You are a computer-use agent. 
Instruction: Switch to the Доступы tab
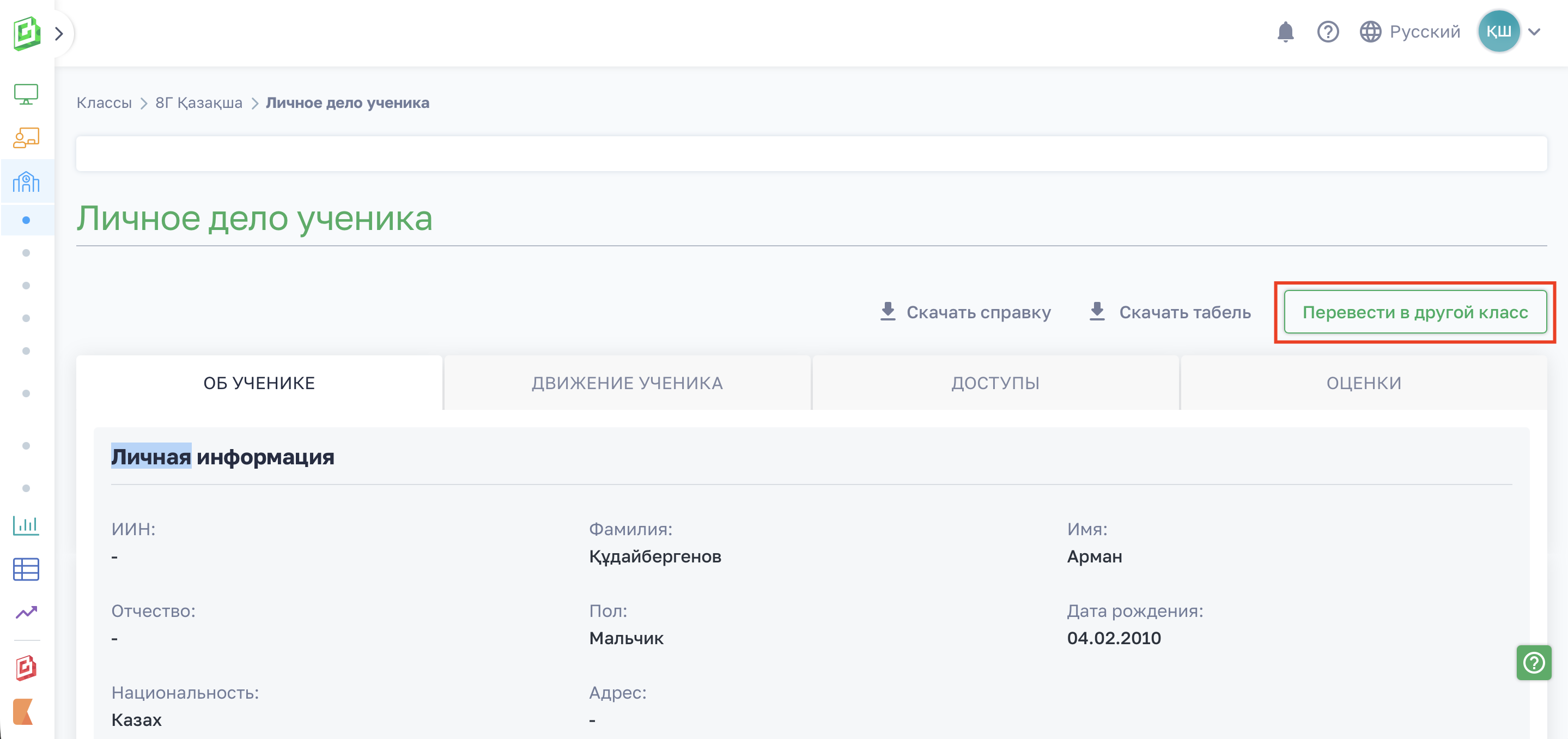[x=995, y=383]
